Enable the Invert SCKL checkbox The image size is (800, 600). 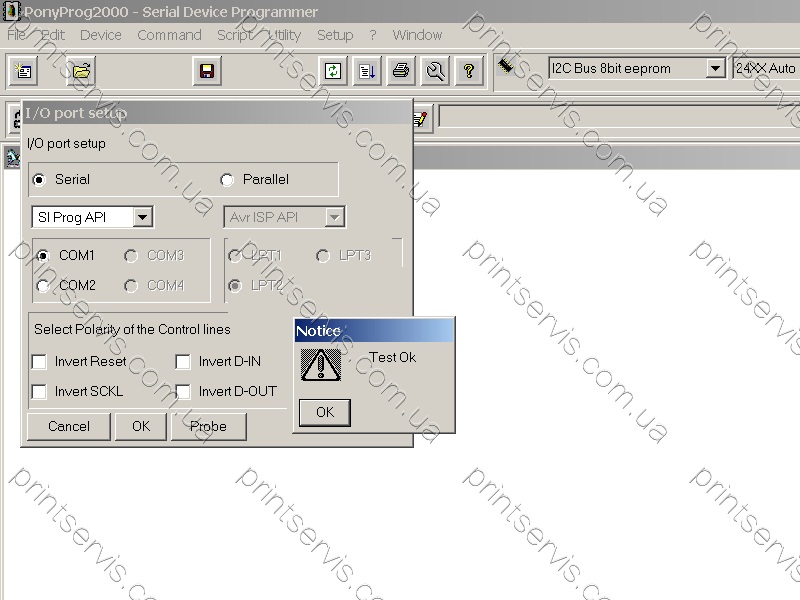(39, 392)
